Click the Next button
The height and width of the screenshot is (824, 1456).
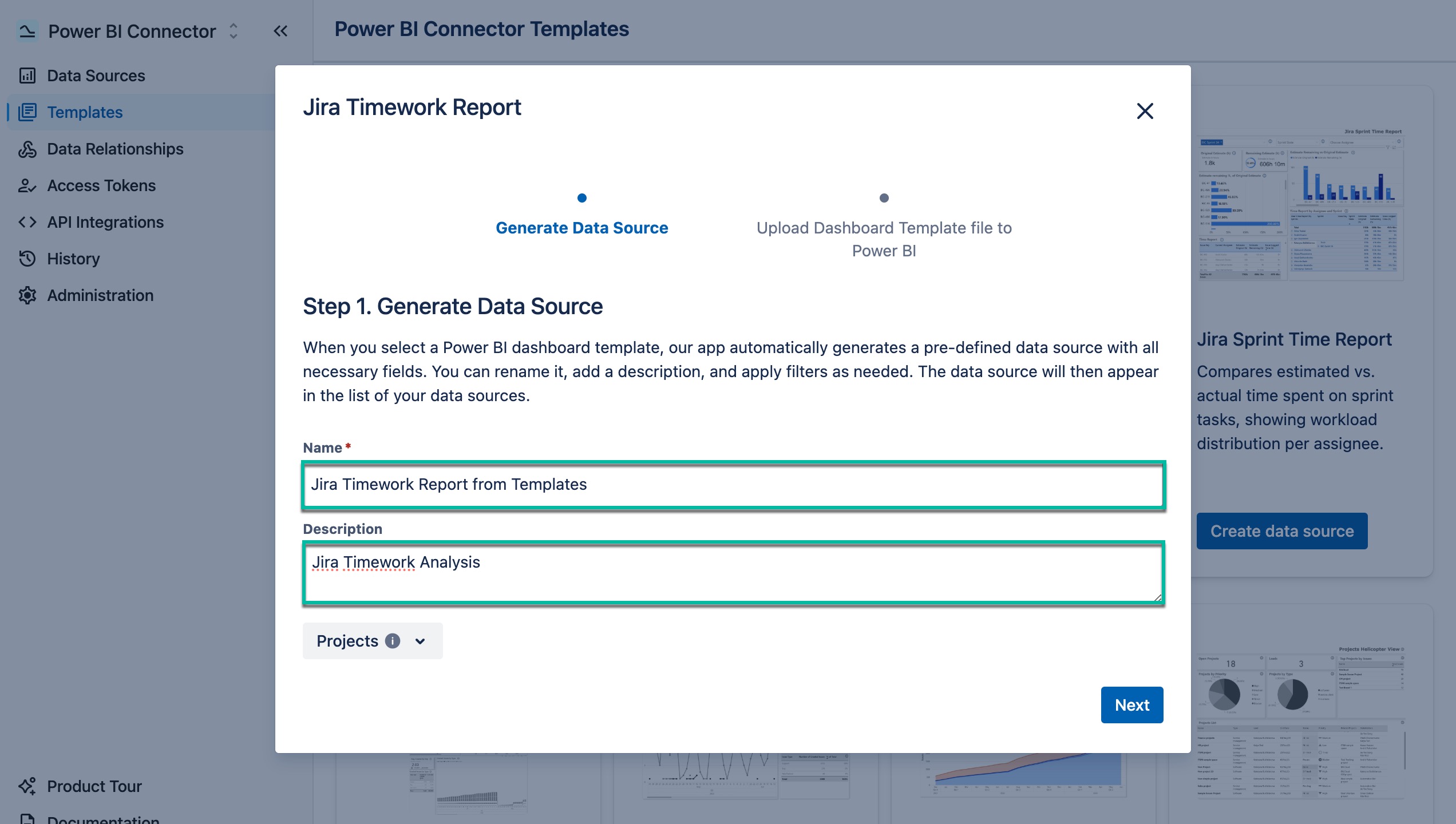1131,704
